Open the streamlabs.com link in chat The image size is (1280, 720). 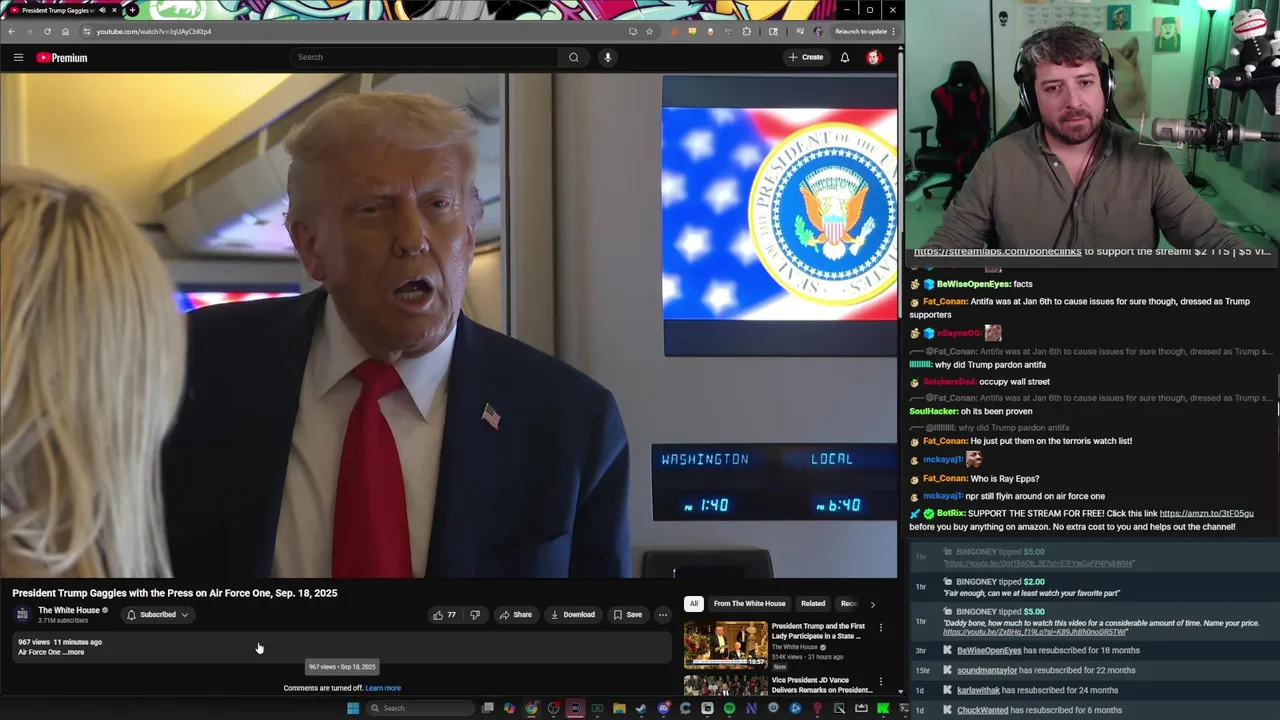pos(997,252)
